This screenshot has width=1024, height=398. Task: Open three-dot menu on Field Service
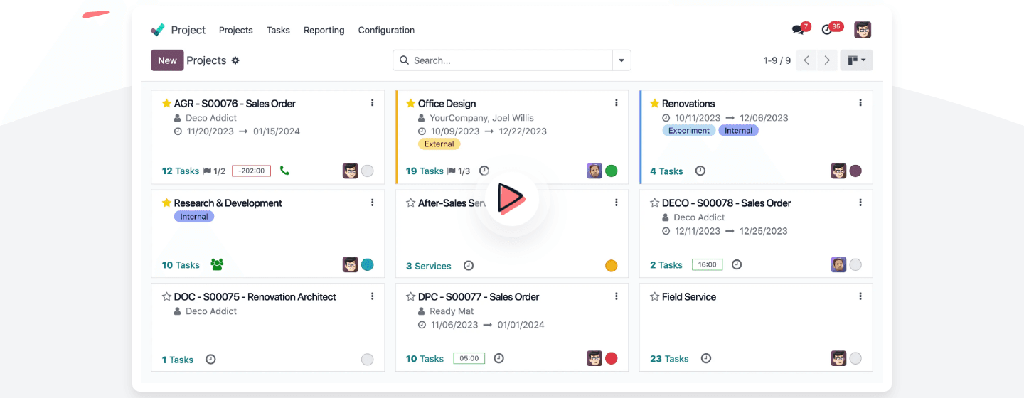860,296
